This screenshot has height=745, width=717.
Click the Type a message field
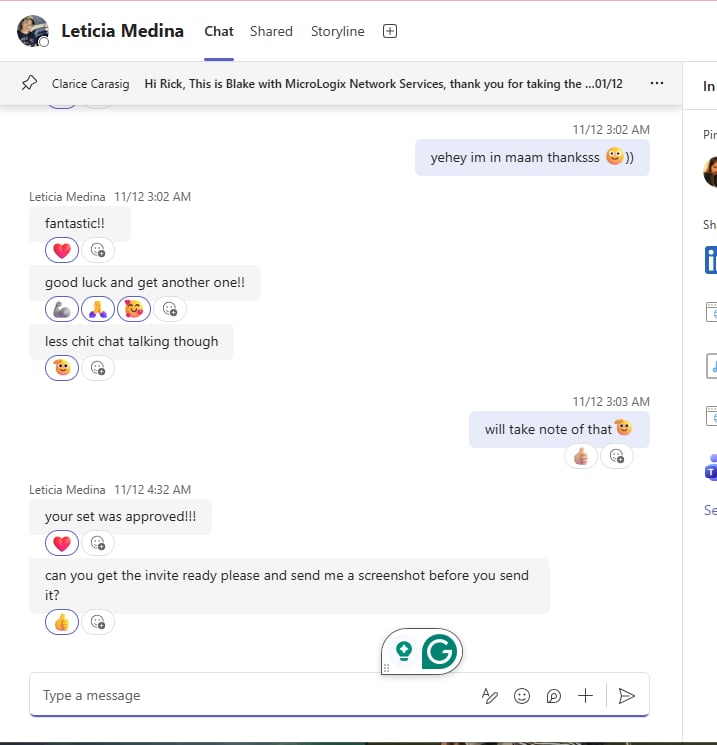pos(257,695)
